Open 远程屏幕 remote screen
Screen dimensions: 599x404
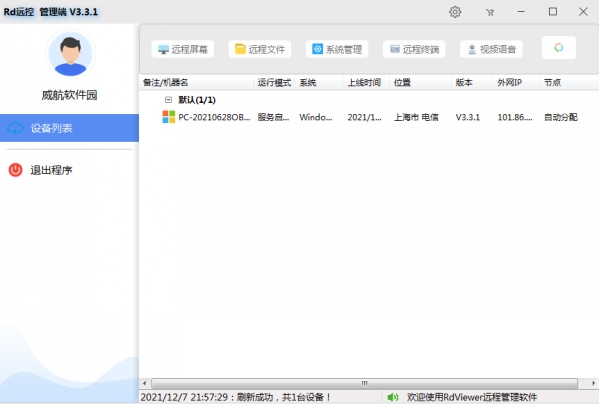click(183, 49)
